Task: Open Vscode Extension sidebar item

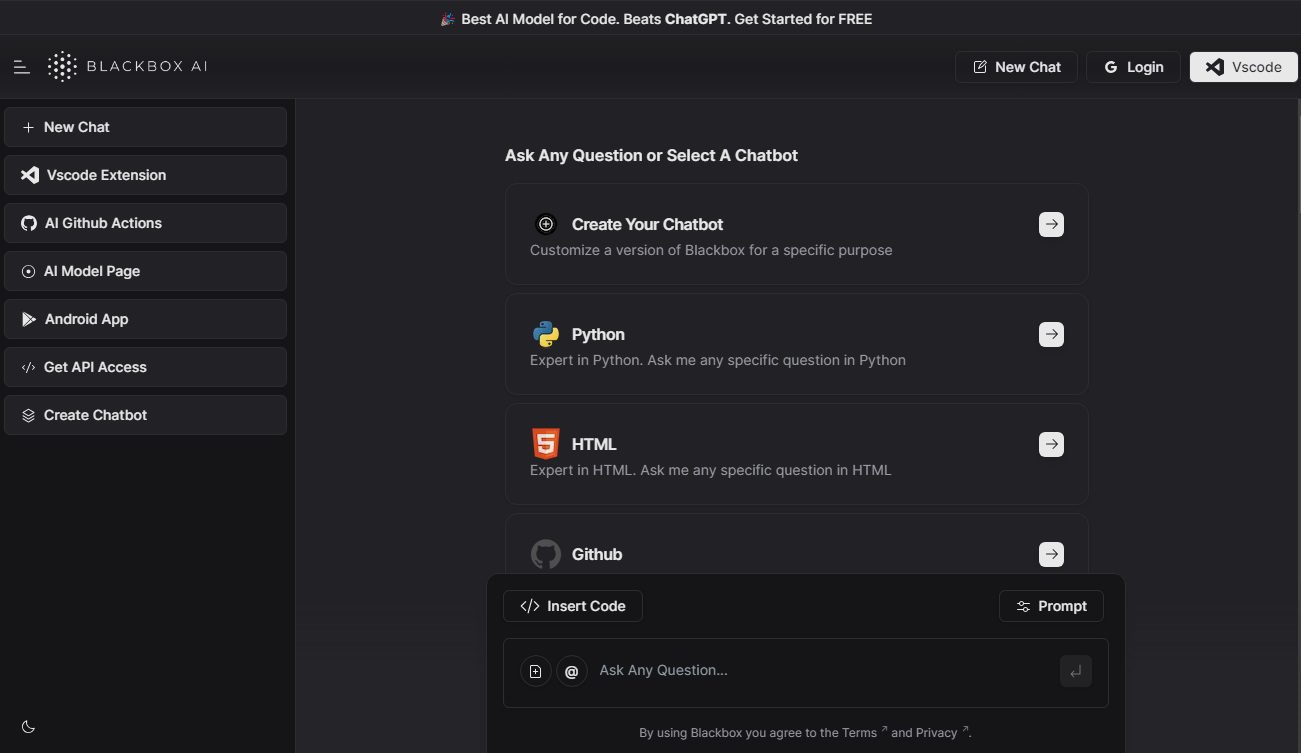Action: pyautogui.click(x=145, y=175)
